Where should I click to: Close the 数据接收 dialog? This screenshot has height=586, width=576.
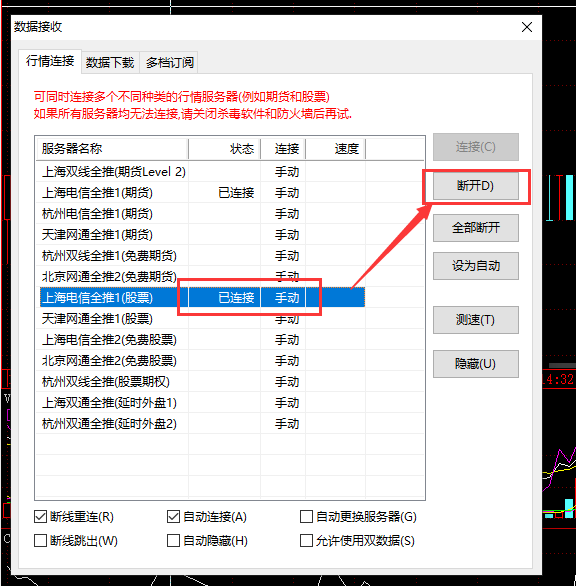(527, 27)
